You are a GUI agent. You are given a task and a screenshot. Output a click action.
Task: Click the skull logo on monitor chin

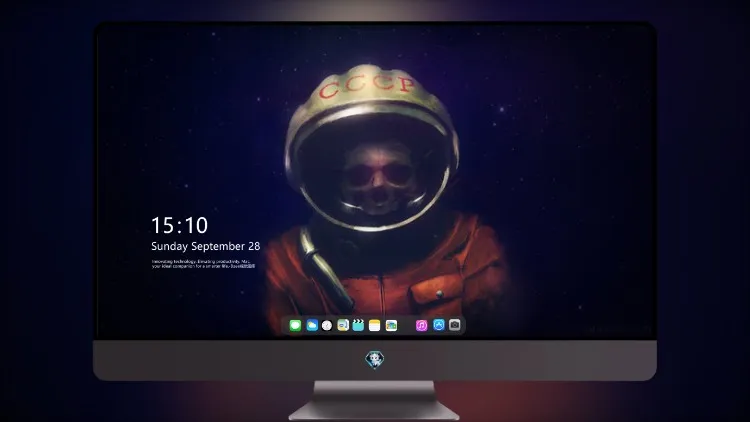pyautogui.click(x=375, y=360)
